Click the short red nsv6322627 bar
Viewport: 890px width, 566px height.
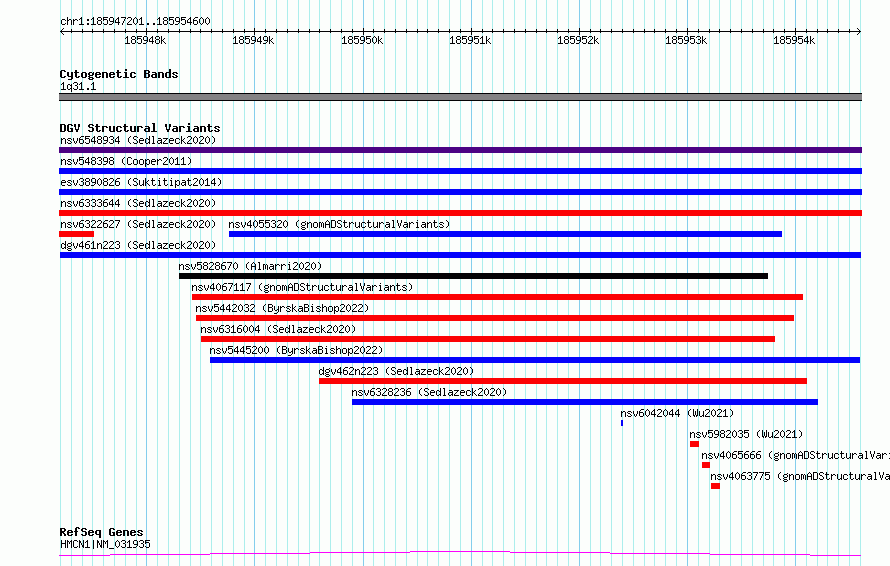pyautogui.click(x=77, y=234)
